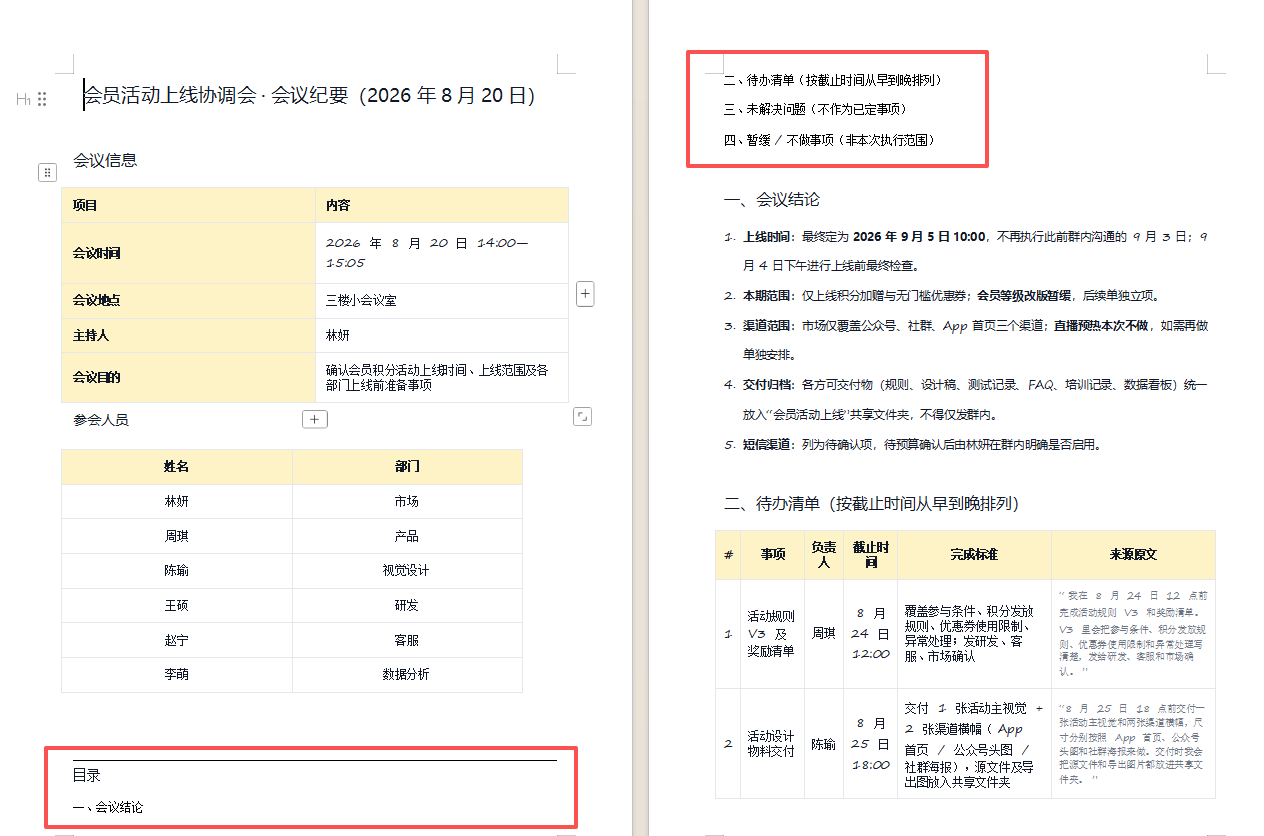Click the completion criteria cell starting 交付 1 张活动主视觉

coord(974,743)
